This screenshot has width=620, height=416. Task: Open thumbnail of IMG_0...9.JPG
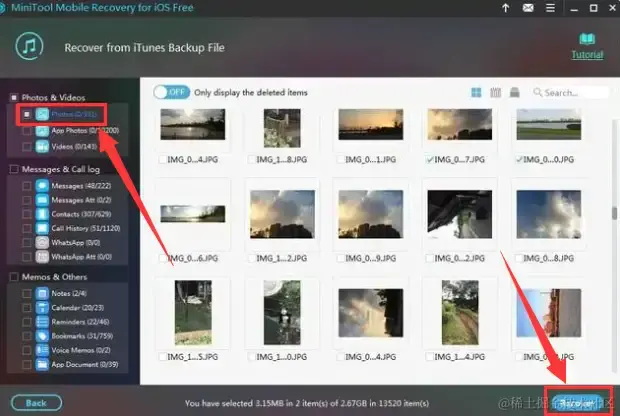click(370, 214)
